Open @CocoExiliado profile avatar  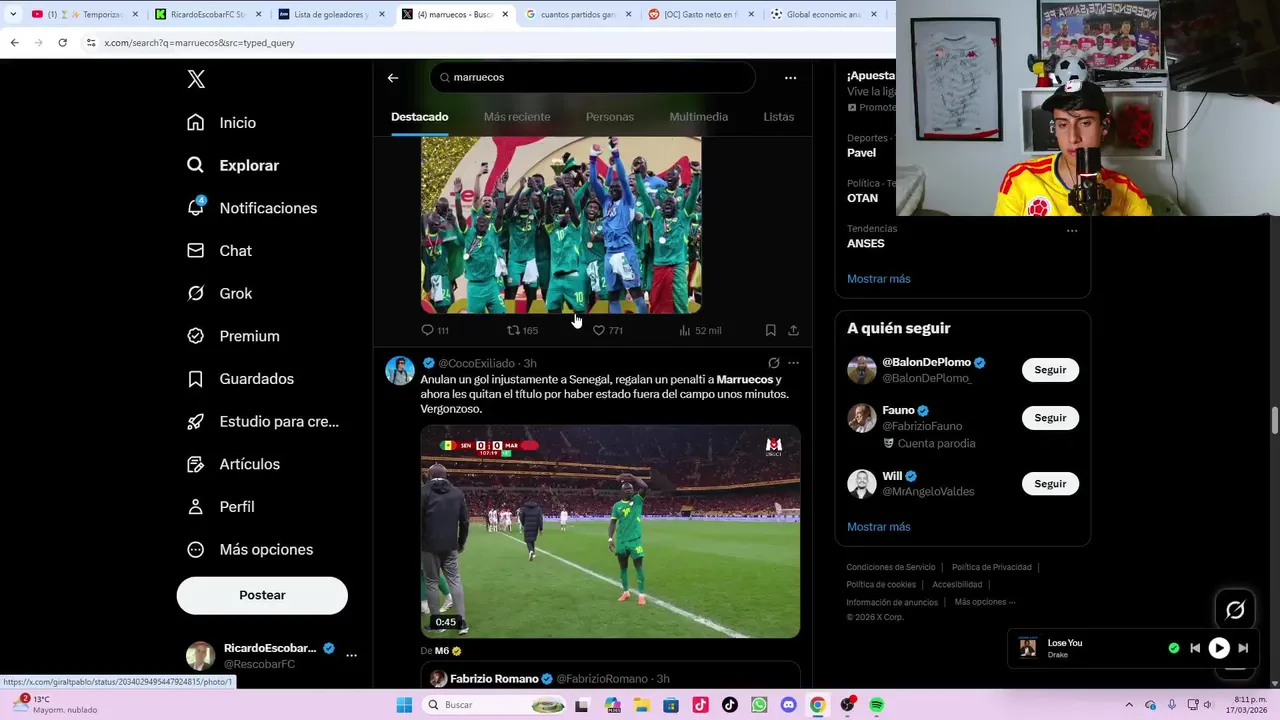point(400,370)
